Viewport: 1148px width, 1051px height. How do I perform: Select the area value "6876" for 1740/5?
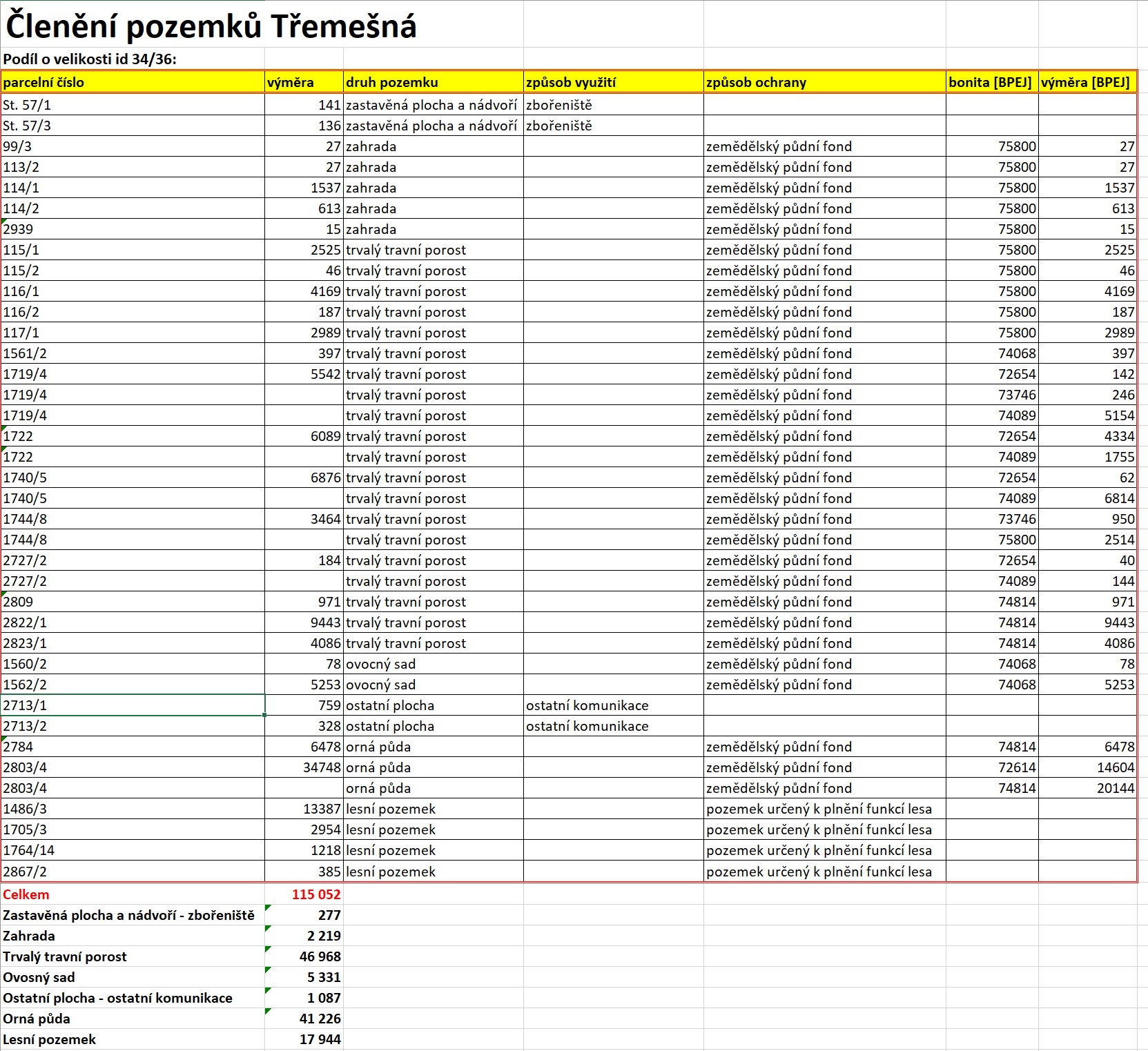[304, 478]
